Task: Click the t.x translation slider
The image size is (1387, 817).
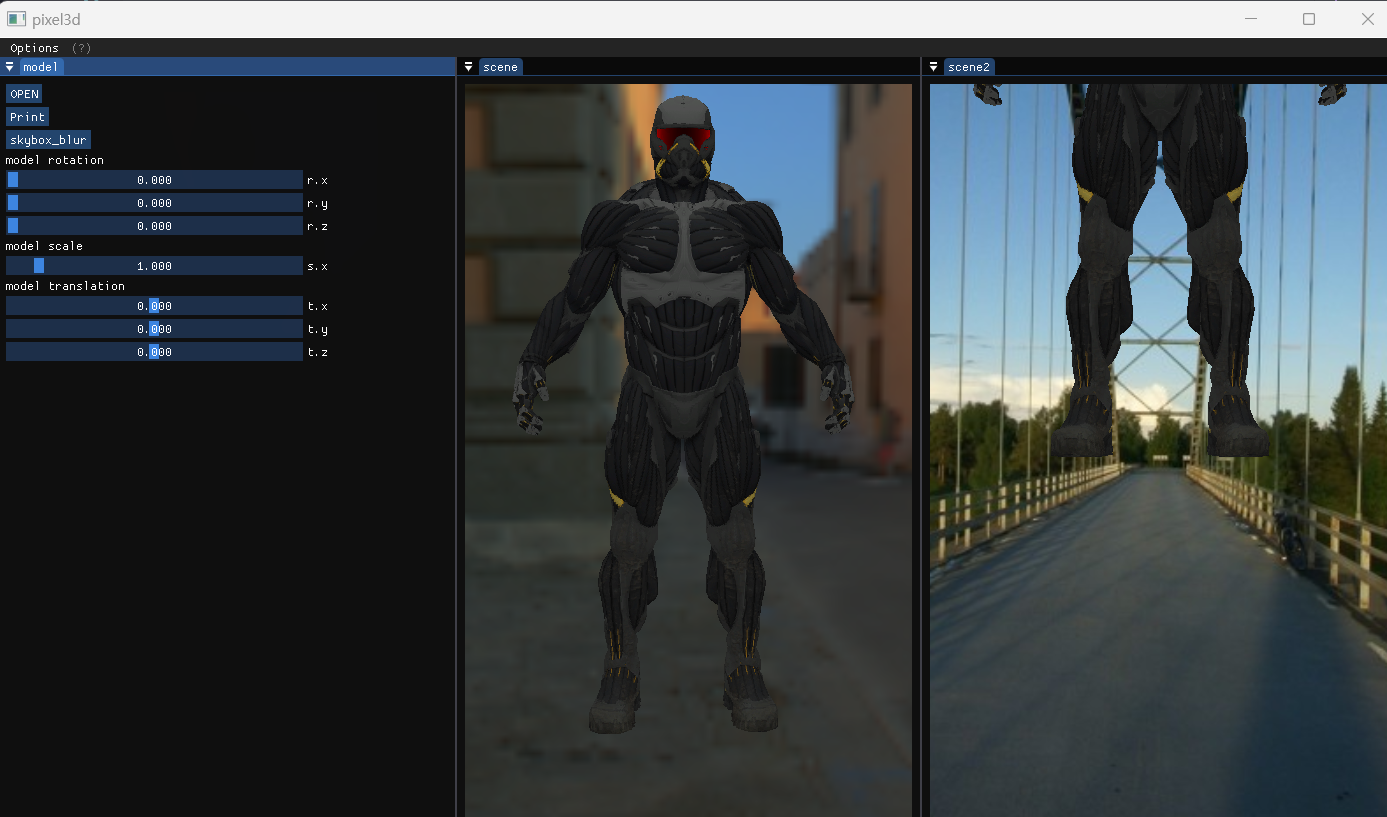Action: 154,306
